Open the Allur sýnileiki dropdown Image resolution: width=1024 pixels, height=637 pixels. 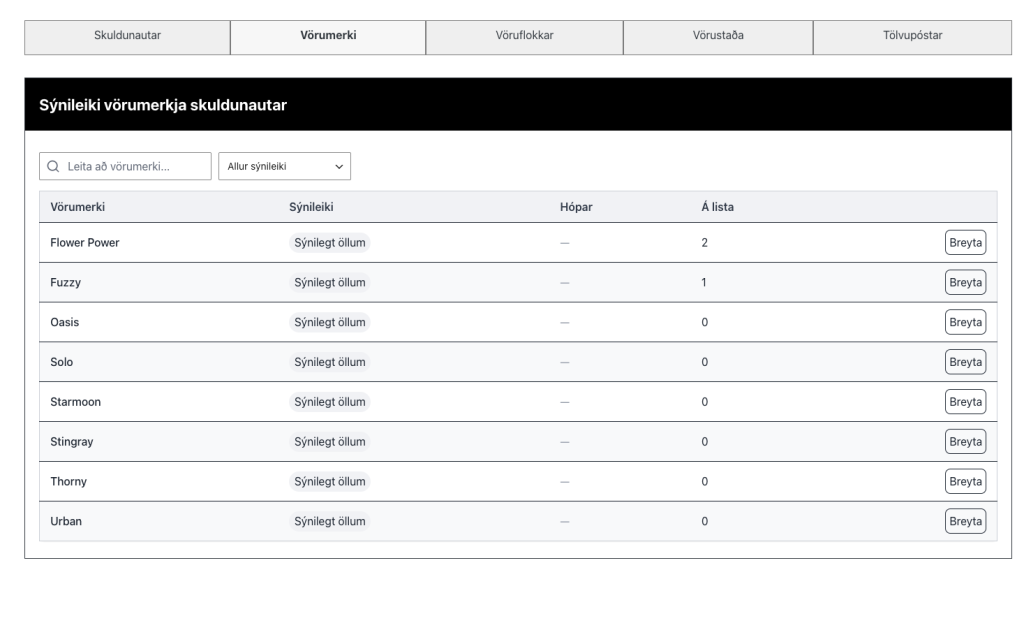point(284,166)
